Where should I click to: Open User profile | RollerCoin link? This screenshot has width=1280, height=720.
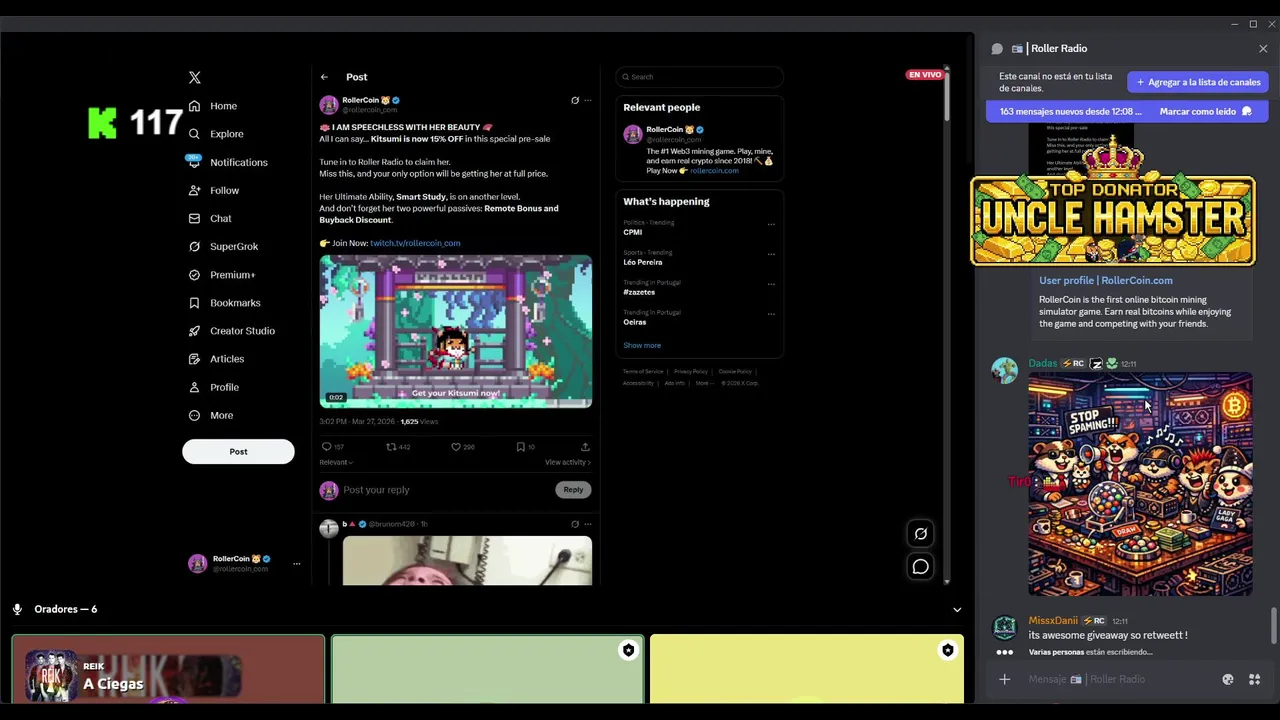click(x=1106, y=281)
